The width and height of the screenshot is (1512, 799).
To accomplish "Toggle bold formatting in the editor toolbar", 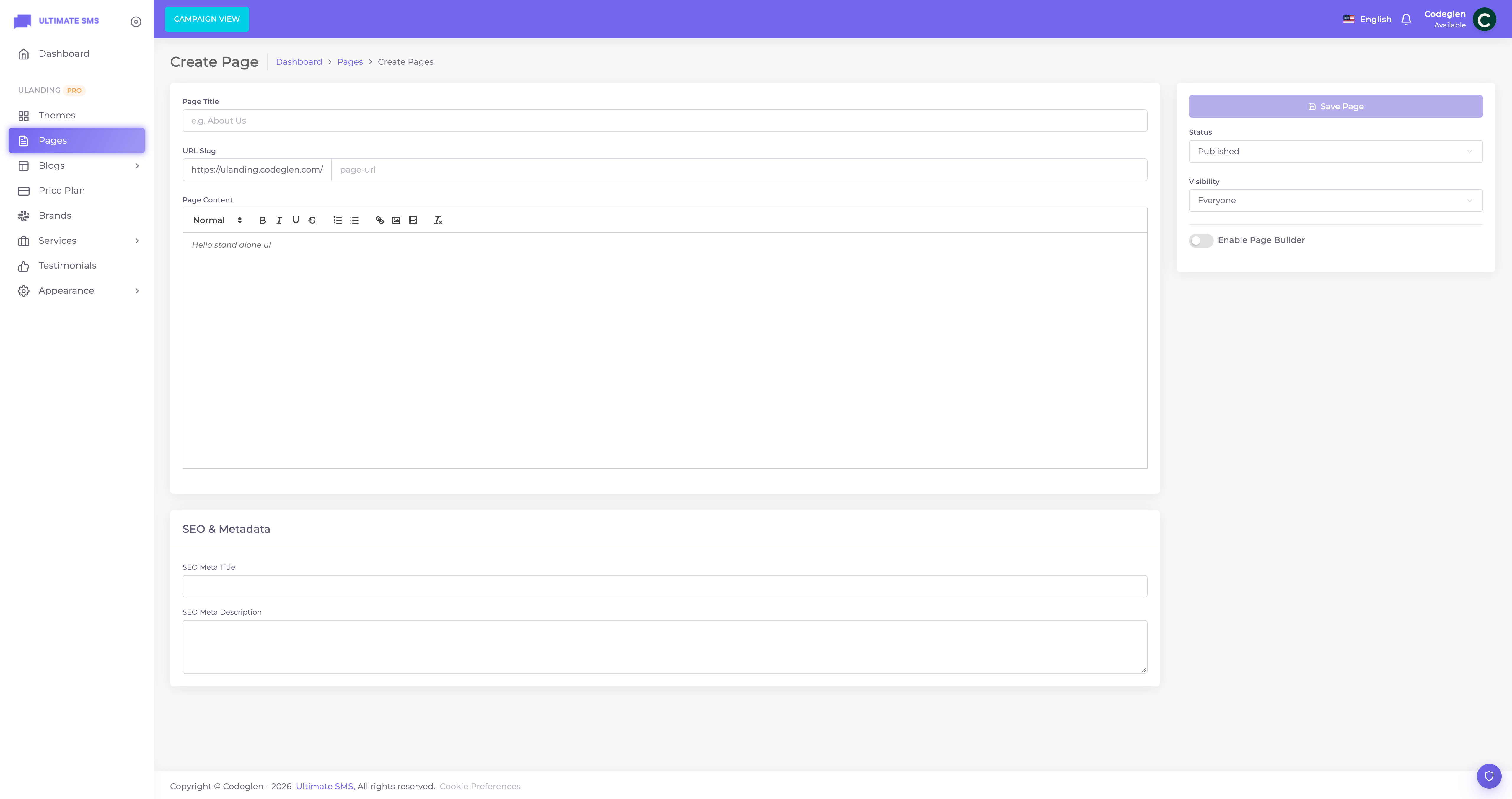I will tap(262, 220).
